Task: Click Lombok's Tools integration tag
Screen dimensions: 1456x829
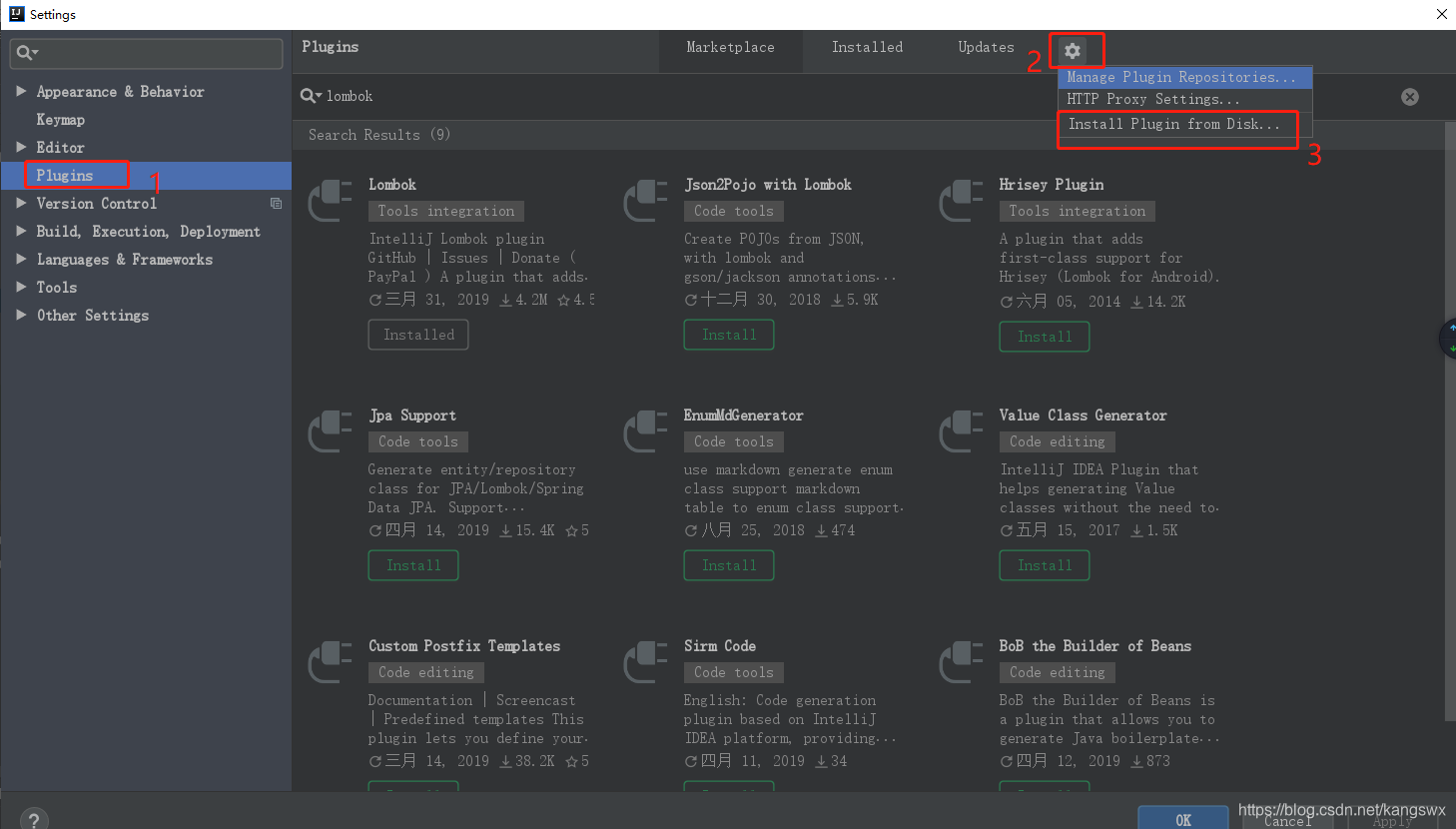Action: (x=446, y=211)
